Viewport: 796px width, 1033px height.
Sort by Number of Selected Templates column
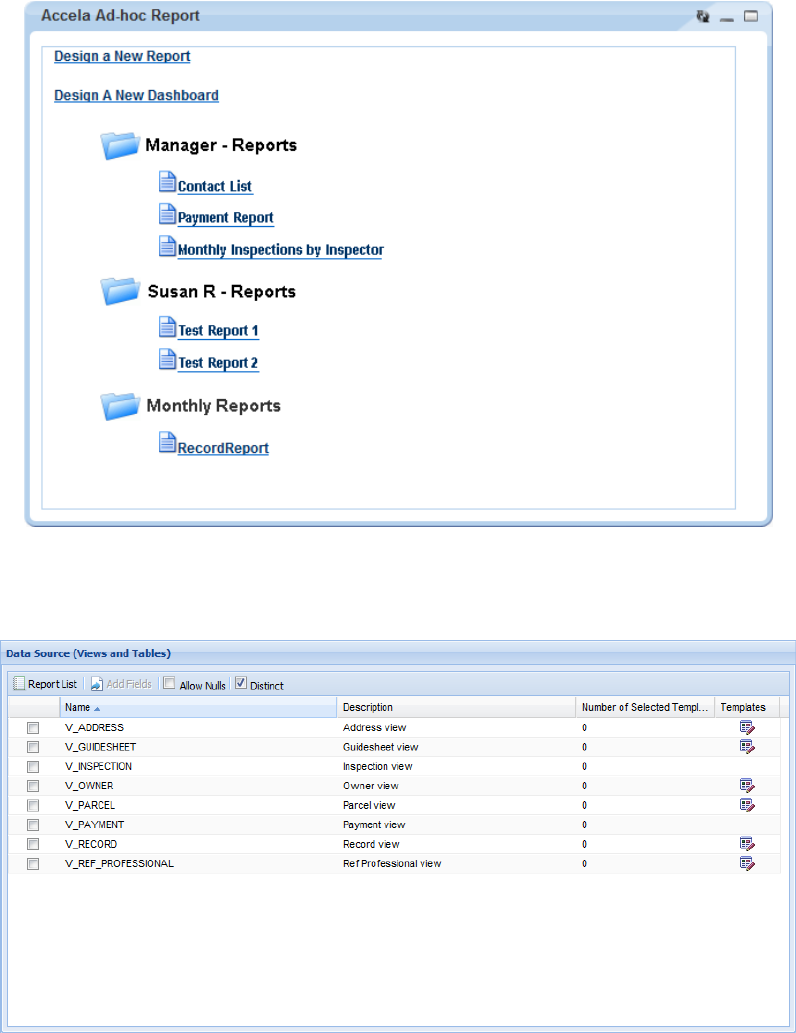coord(645,708)
